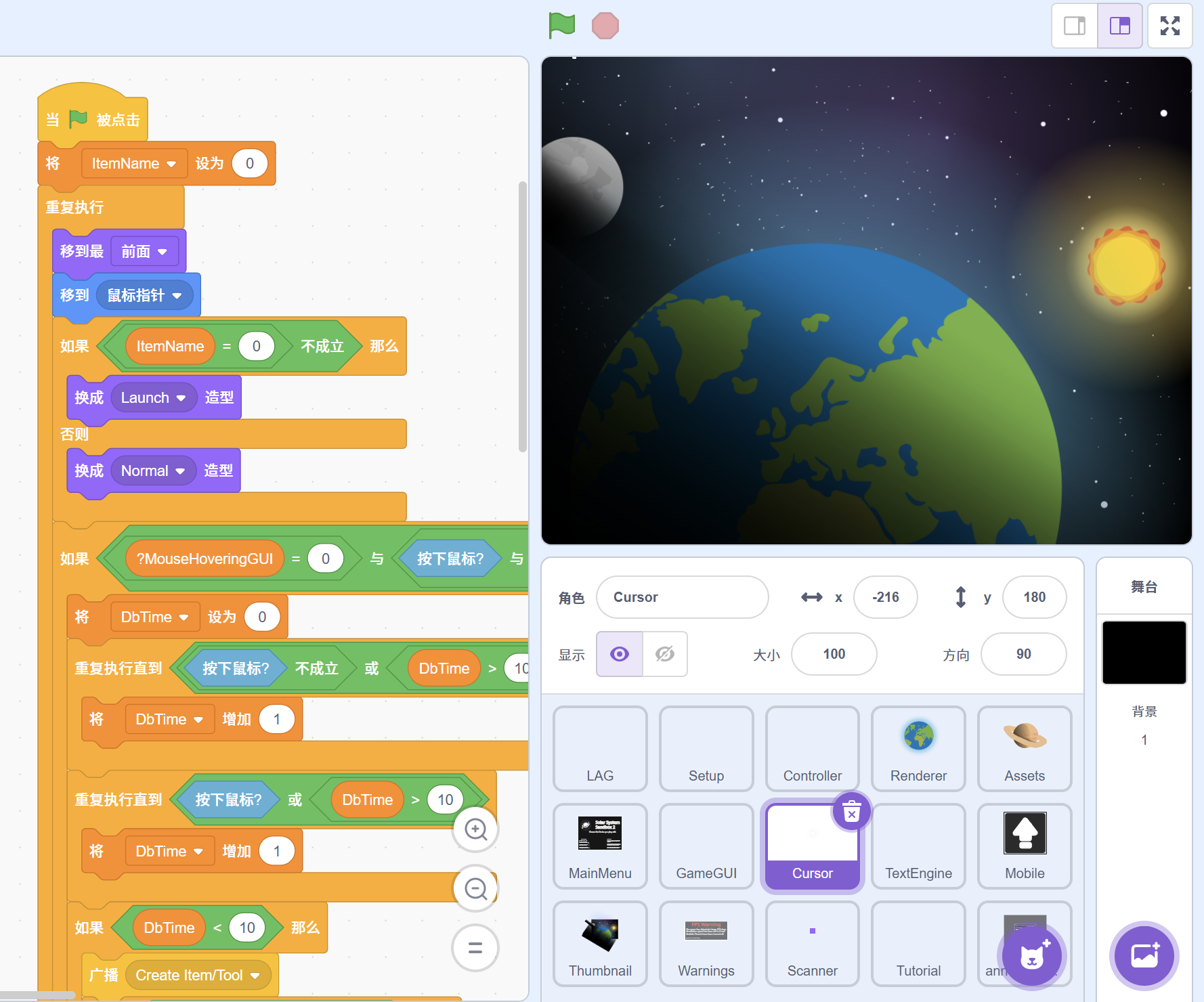The image size is (1204, 1002).
Task: Enter fullscreen stage mode
Action: (x=1169, y=26)
